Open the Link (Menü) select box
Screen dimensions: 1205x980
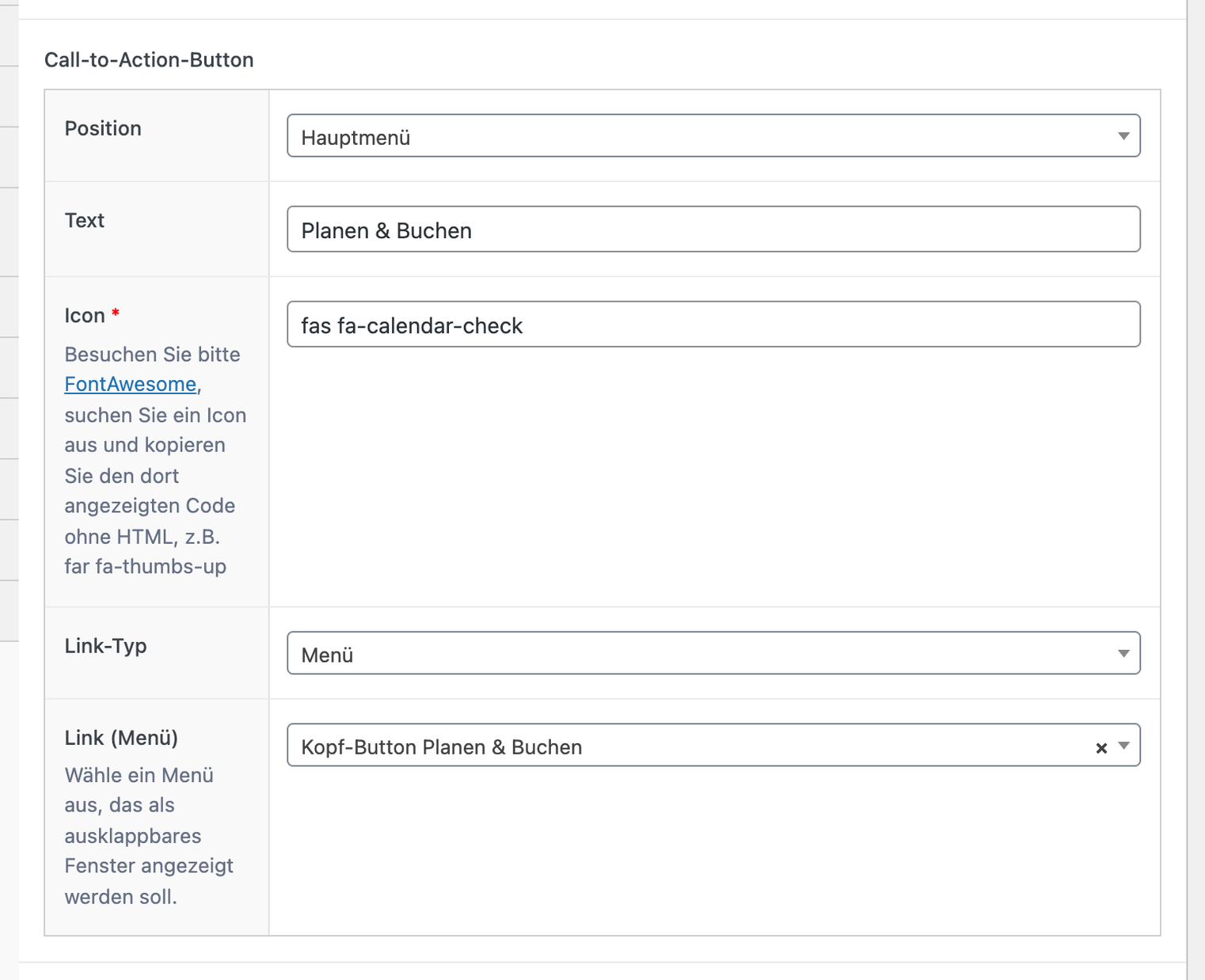click(x=713, y=746)
